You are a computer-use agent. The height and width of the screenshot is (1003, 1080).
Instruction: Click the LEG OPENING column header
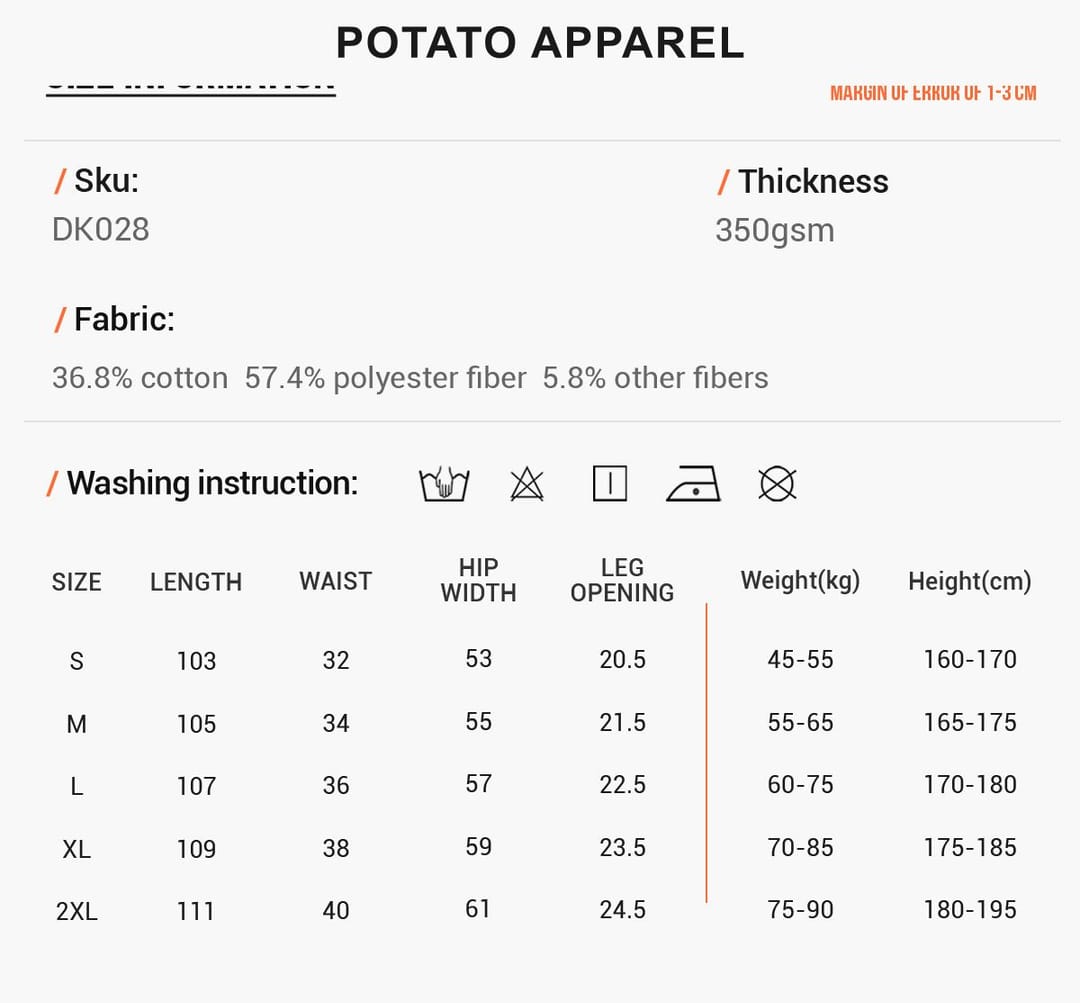[622, 580]
